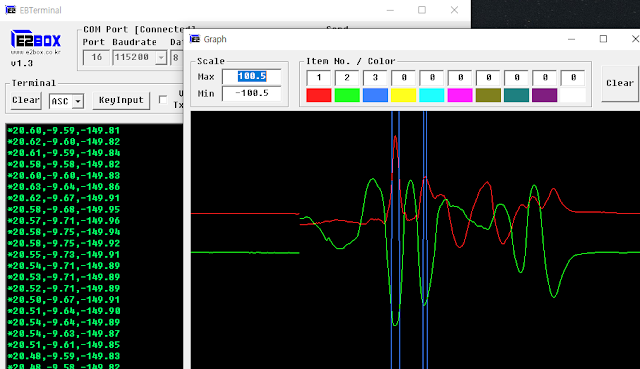This screenshot has width=640, height=369.
Task: Open the ASC display mode dropdown
Action: (x=78, y=101)
